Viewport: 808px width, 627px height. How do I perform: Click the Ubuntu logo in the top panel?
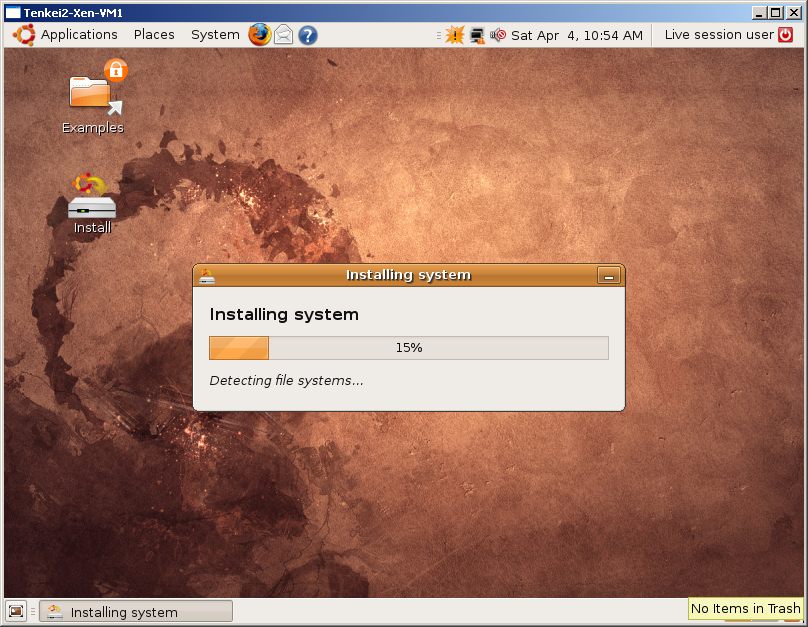coord(24,35)
